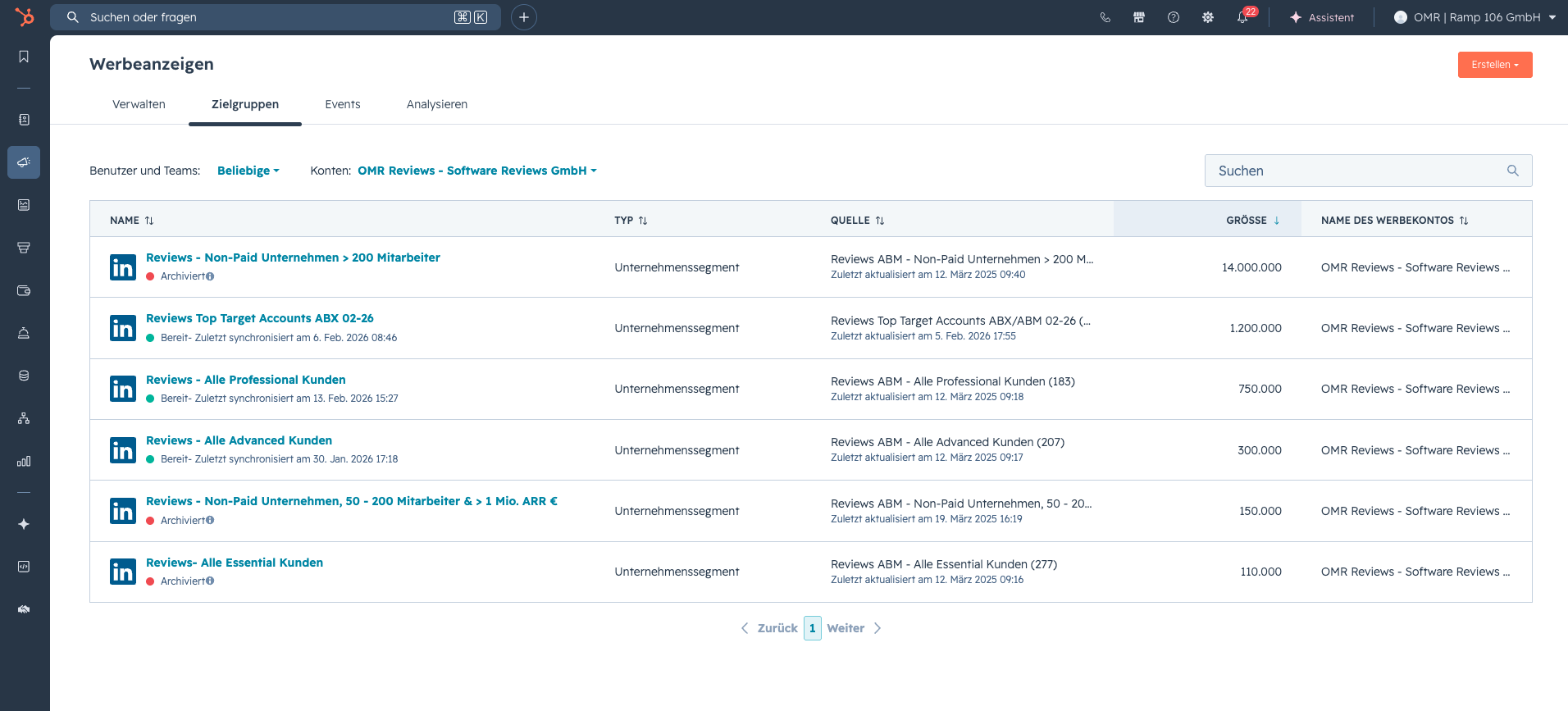This screenshot has width=1568, height=711.
Task: Click the 110.000 size value
Action: 1260,572
